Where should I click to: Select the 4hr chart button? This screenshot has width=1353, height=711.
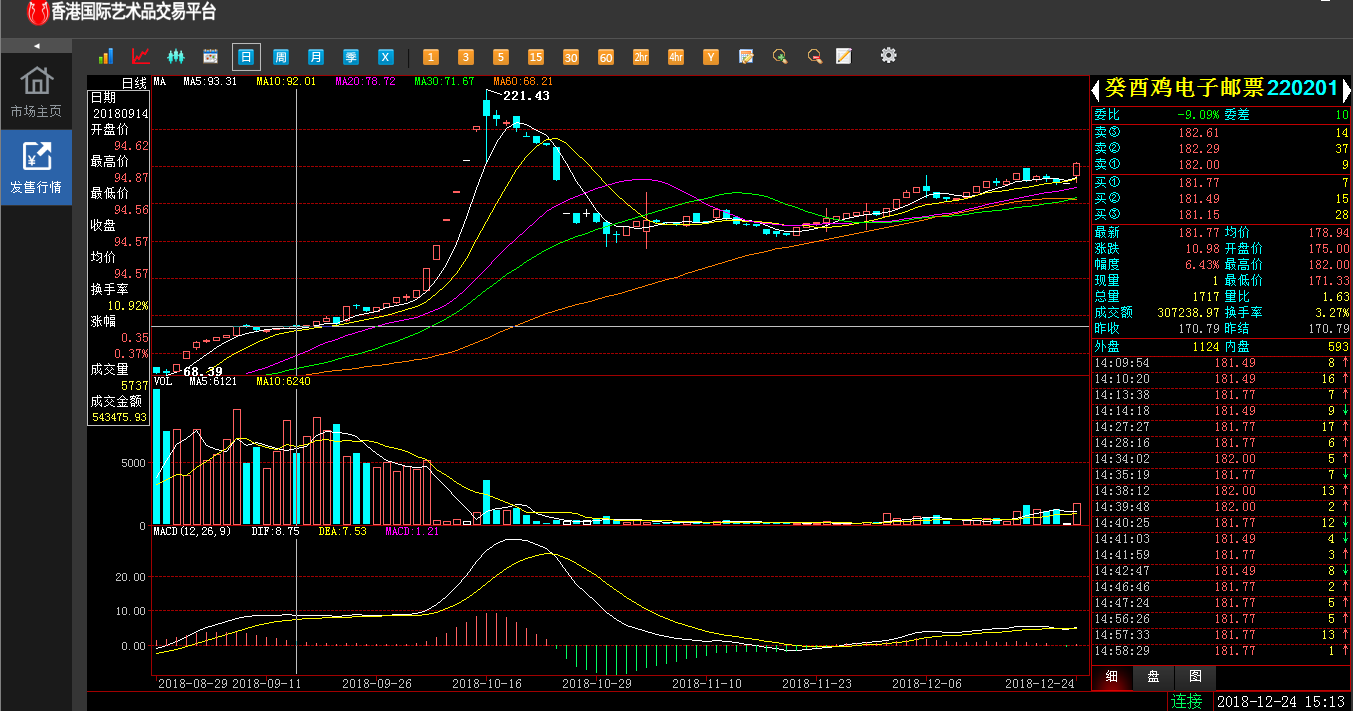click(x=676, y=57)
